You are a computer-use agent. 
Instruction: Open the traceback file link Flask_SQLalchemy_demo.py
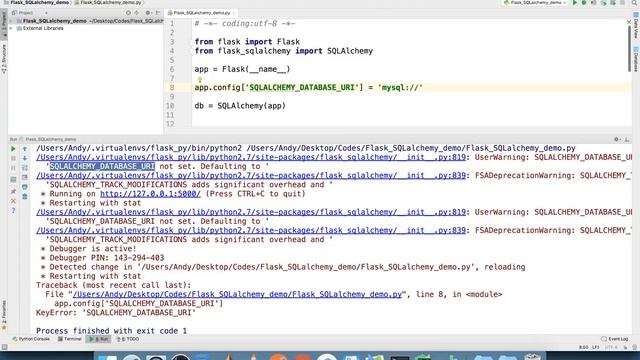(237, 294)
